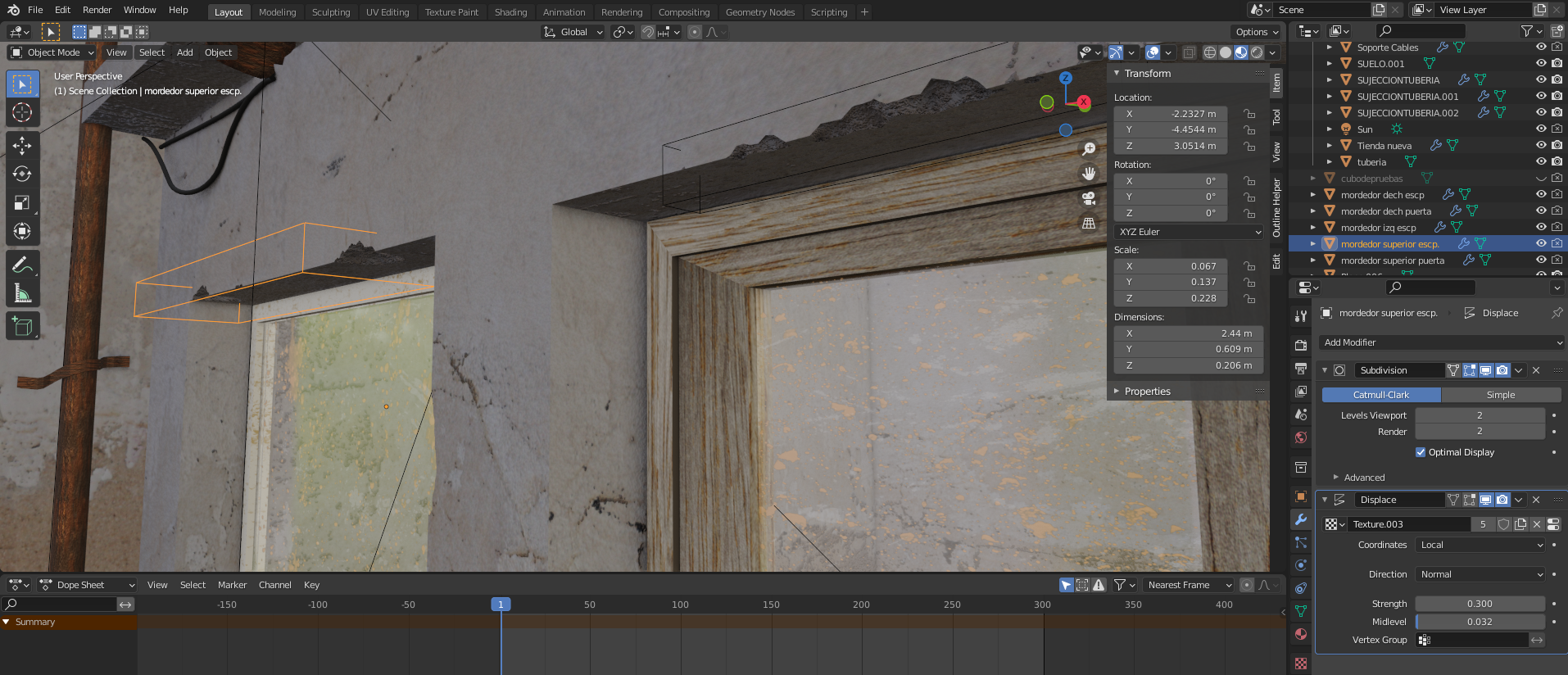Select the Annotate tool

(22, 264)
